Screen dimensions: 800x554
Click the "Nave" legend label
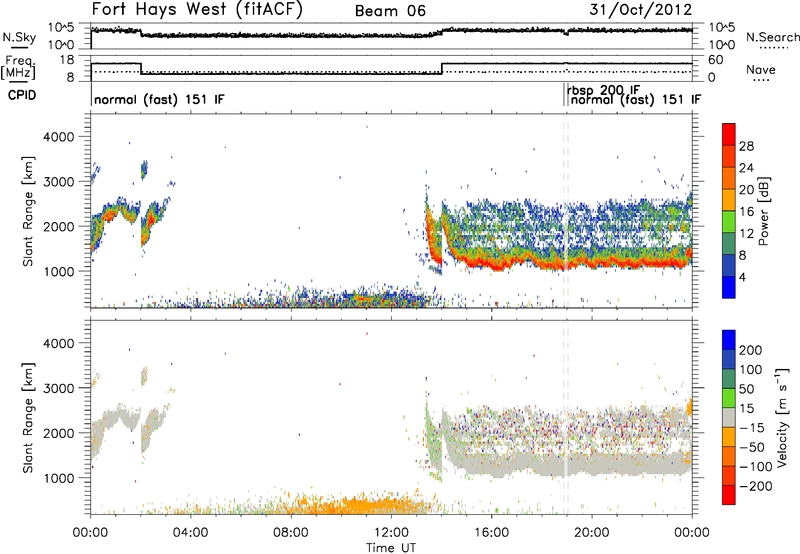click(x=760, y=69)
